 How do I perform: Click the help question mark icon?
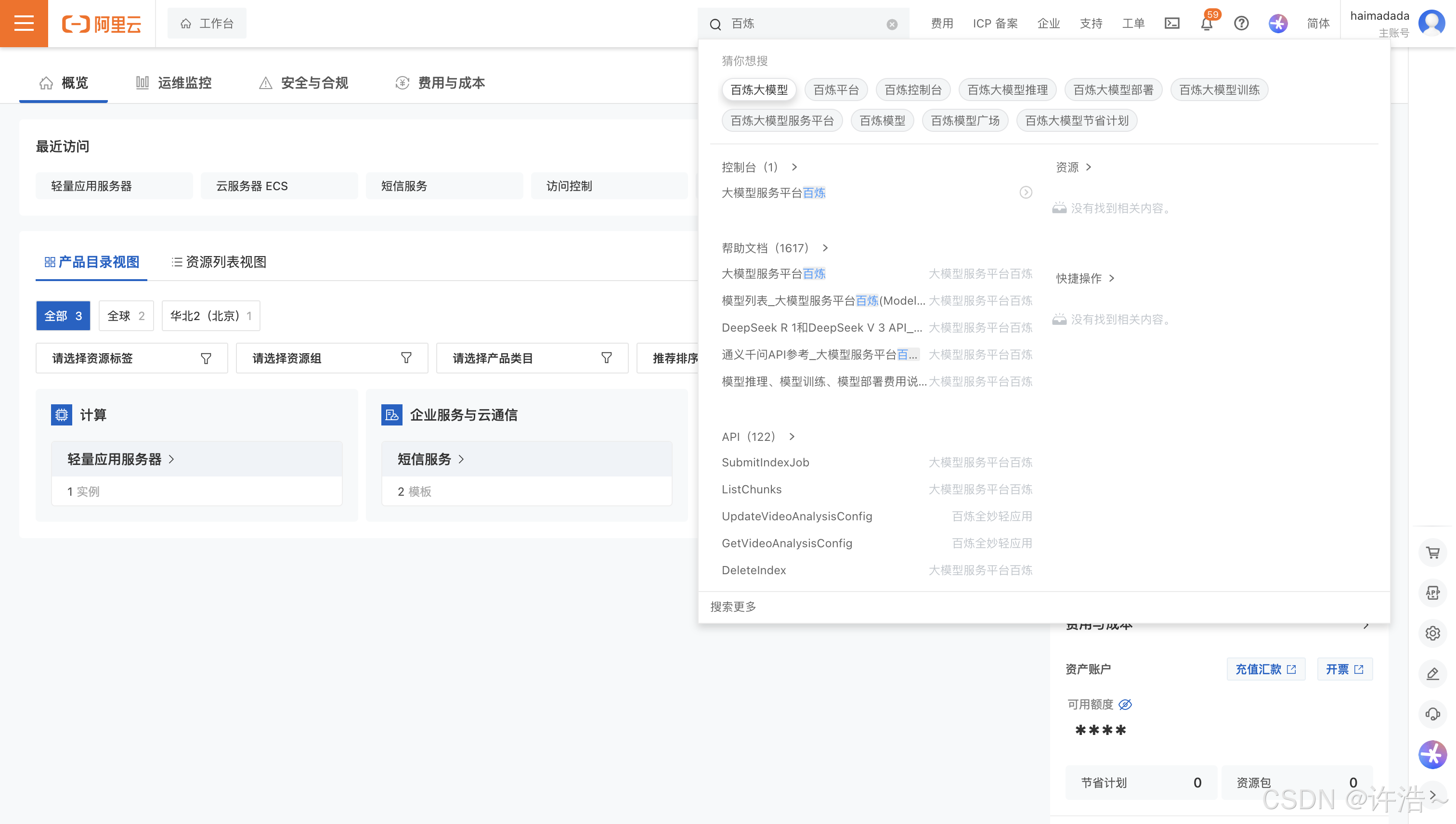pyautogui.click(x=1241, y=23)
